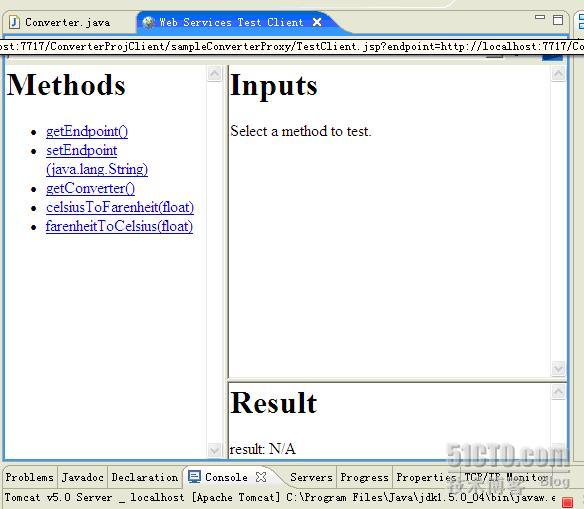
Task: Click the Result heading
Action: 274,403
